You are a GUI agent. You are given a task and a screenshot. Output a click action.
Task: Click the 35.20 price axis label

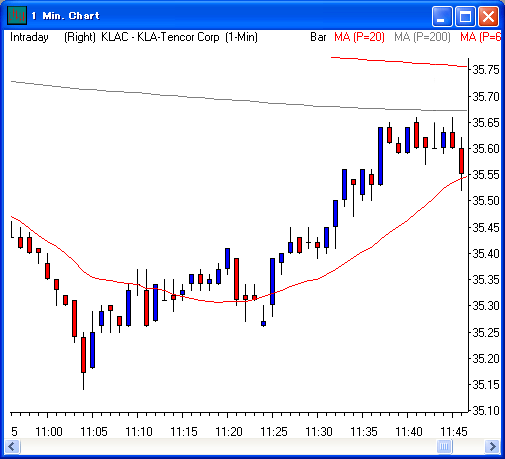(x=486, y=359)
